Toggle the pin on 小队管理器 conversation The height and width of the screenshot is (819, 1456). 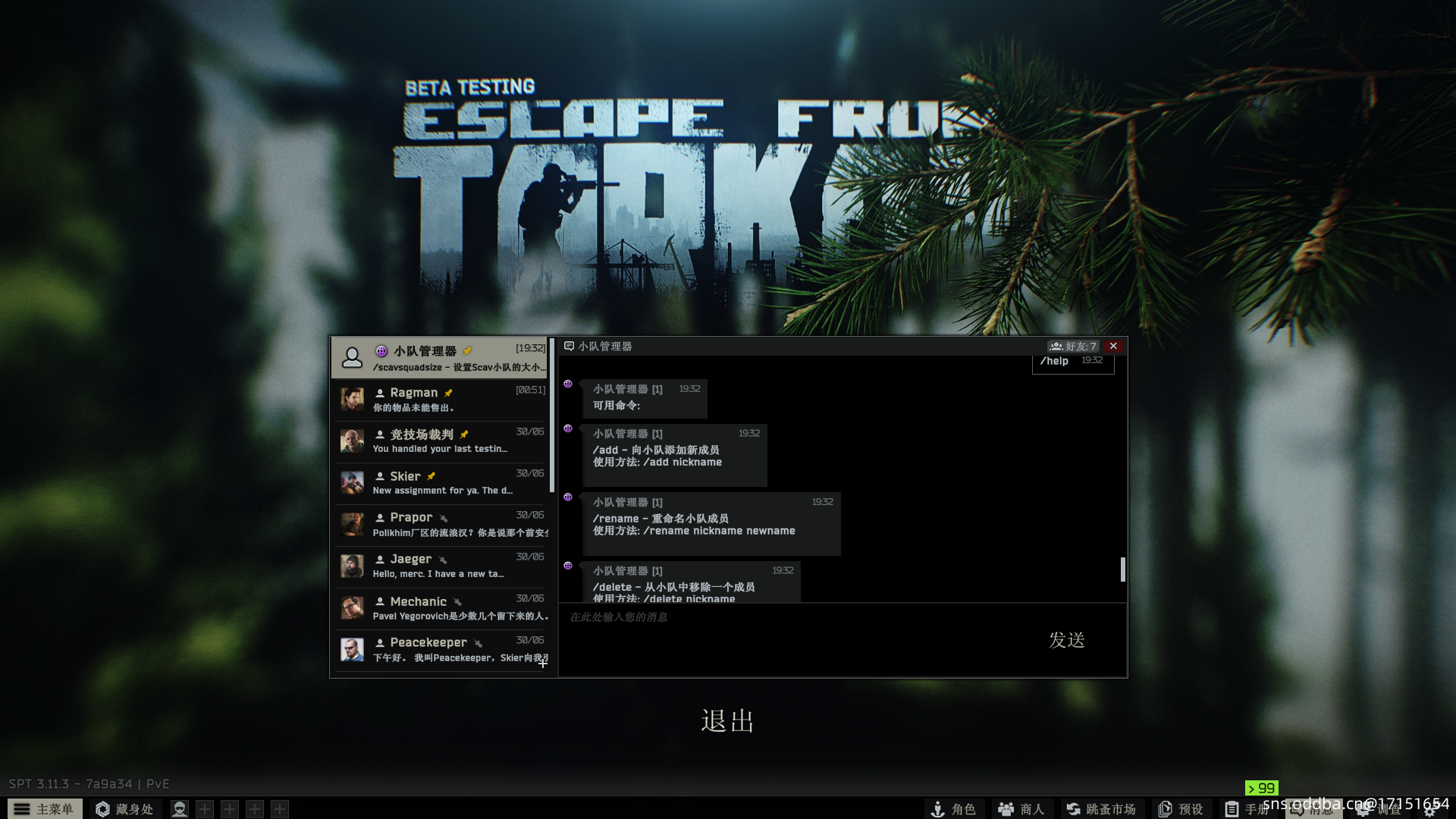coord(467,350)
